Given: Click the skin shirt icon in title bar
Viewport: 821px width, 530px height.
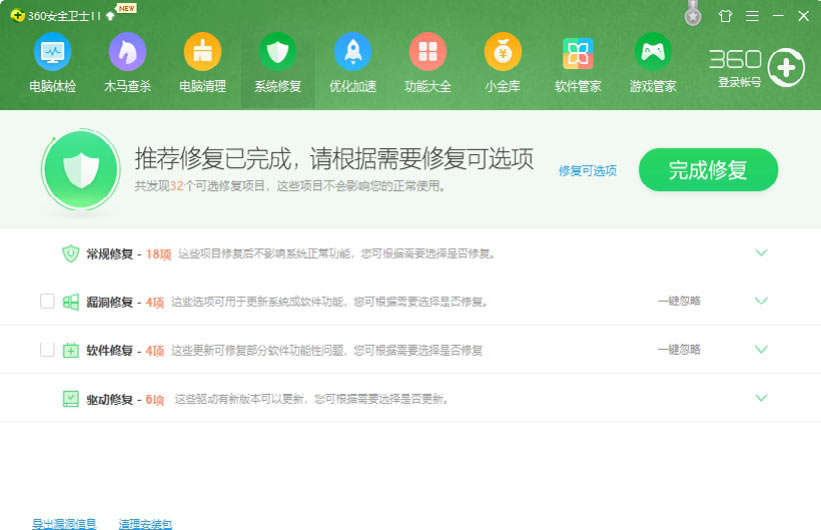Looking at the screenshot, I should (725, 16).
